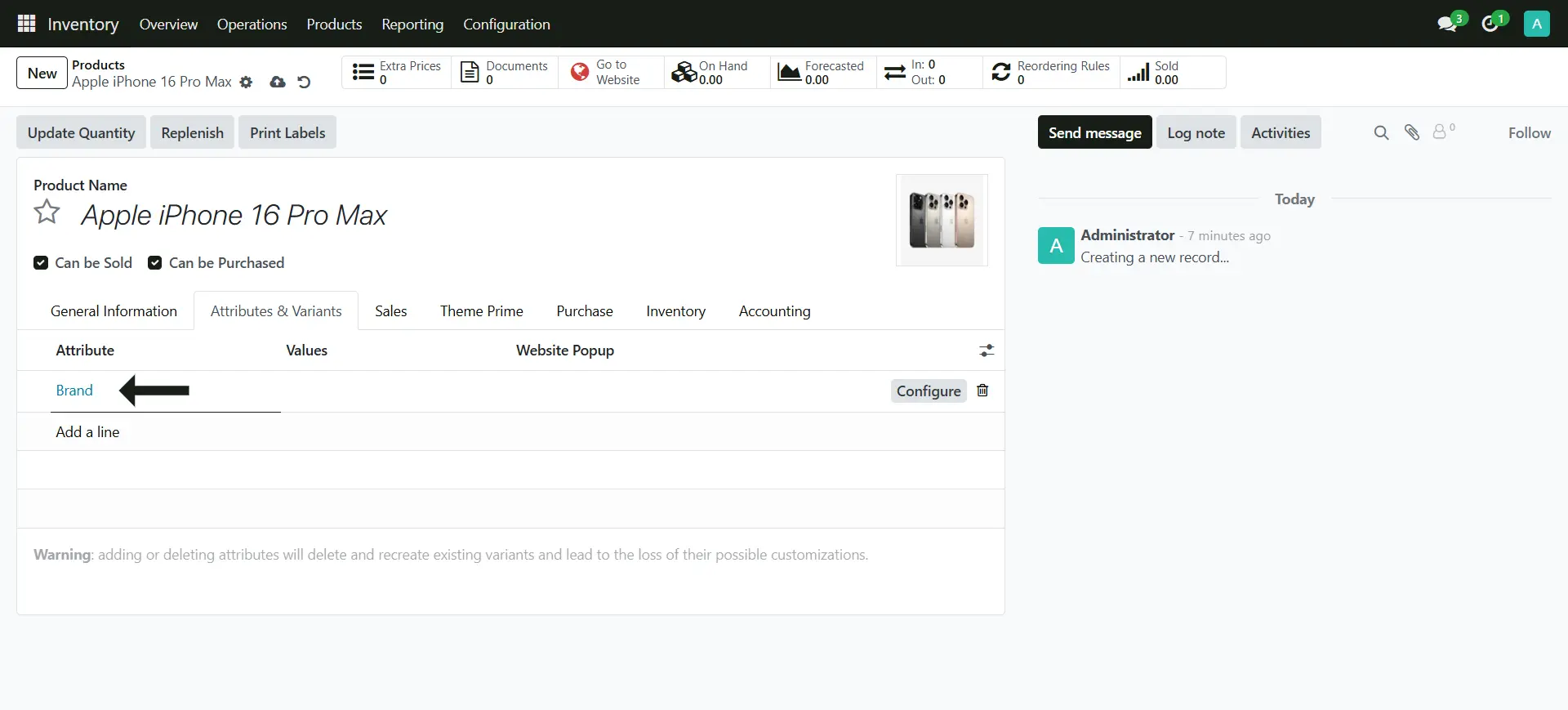This screenshot has width=1568, height=710.
Task: Mark product as favorite with star
Action: point(47,212)
